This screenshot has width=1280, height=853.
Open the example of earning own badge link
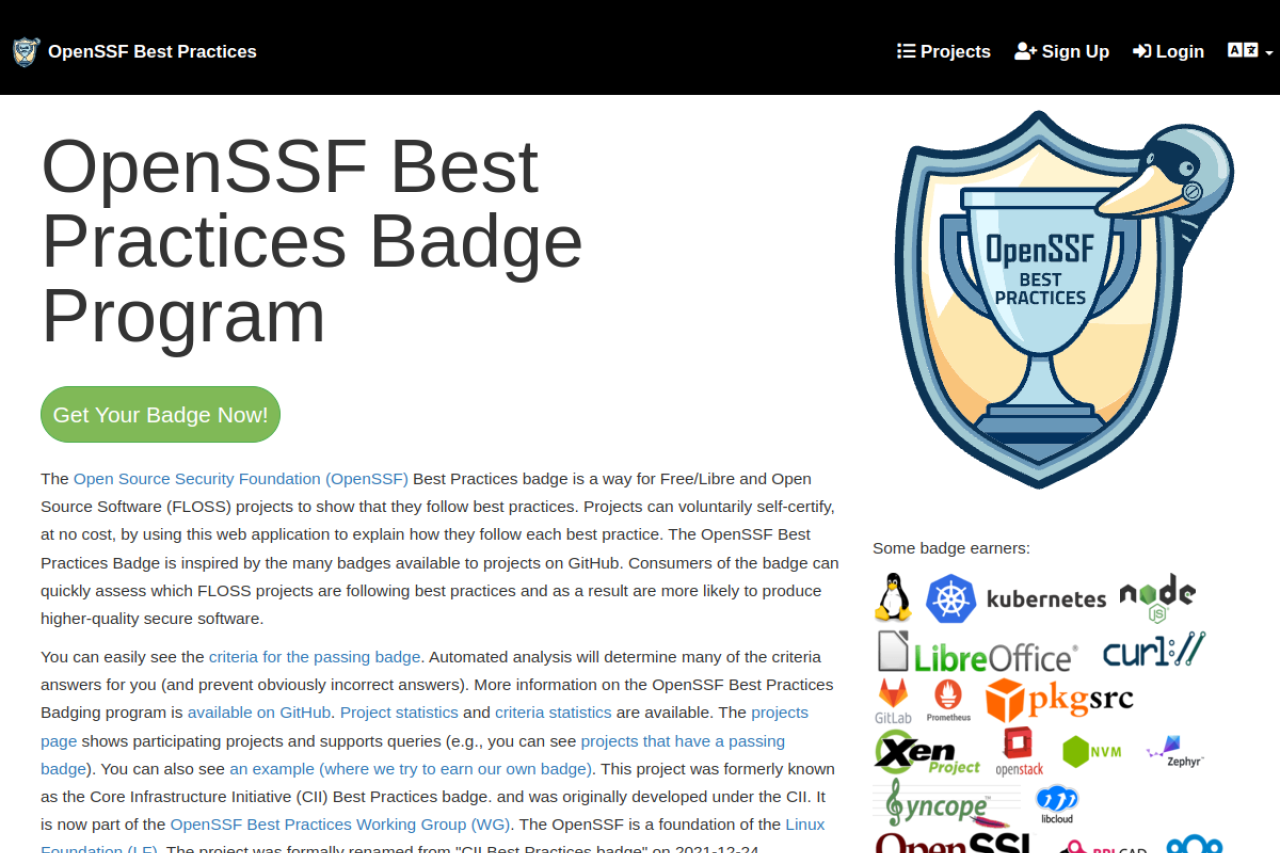[411, 769]
